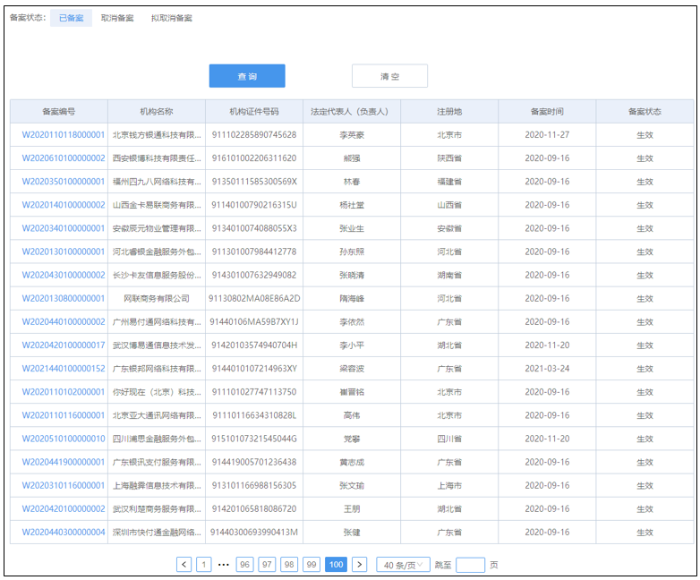Screen dimensions: 700x580
Task: Open record W2020610100000002
Action: [63, 158]
